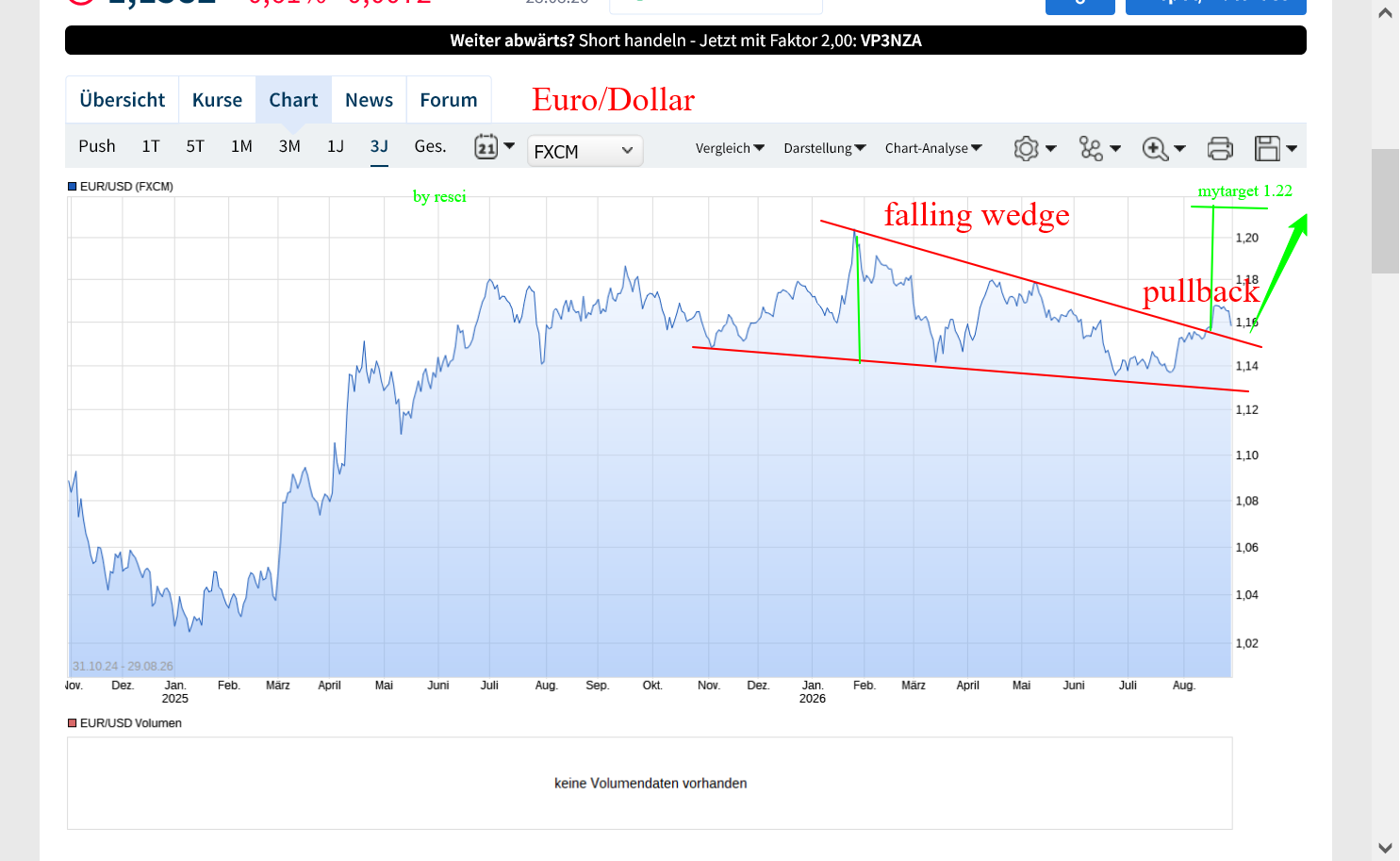Click the red EUR/USD Volumen legend swatch
The image size is (1400, 861).
[x=72, y=723]
